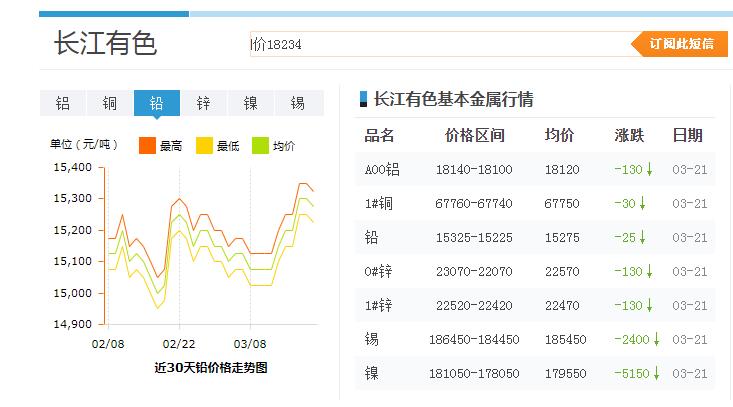Select the highlighted 铅 (lead) tab

157,103
